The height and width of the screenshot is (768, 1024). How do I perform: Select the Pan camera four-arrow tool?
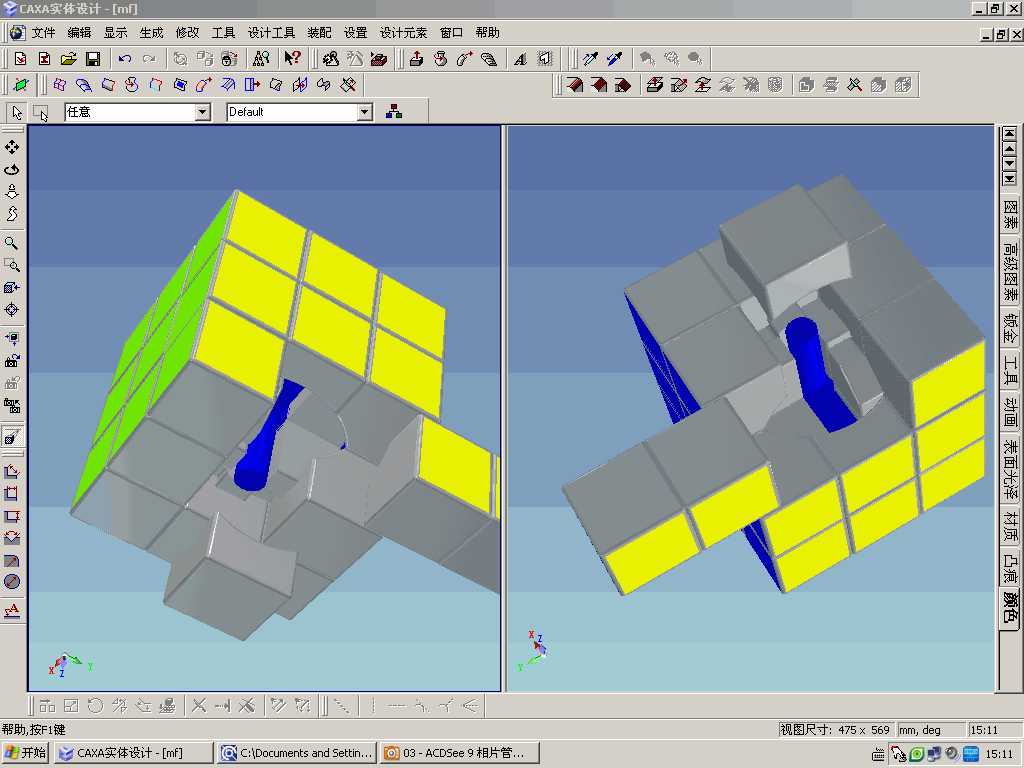pos(12,148)
